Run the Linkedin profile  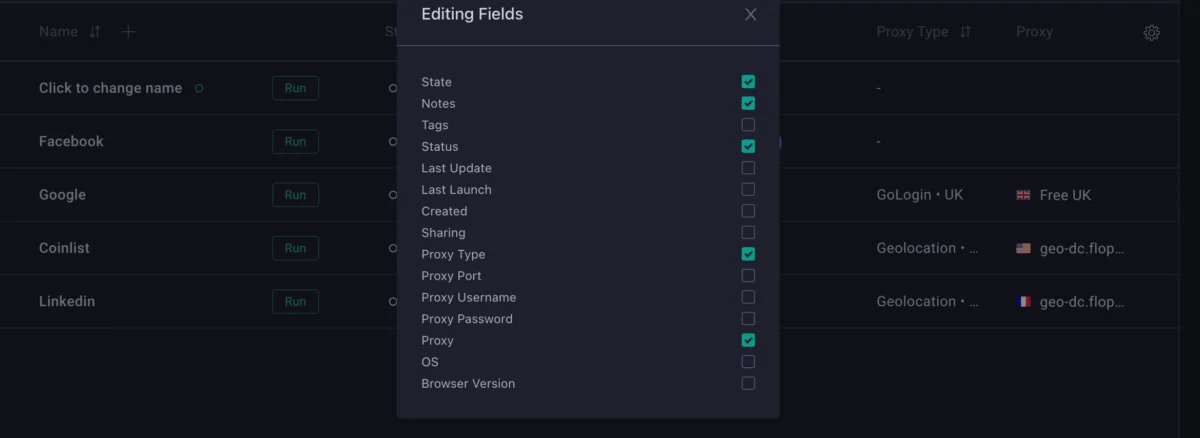pyautogui.click(x=295, y=301)
